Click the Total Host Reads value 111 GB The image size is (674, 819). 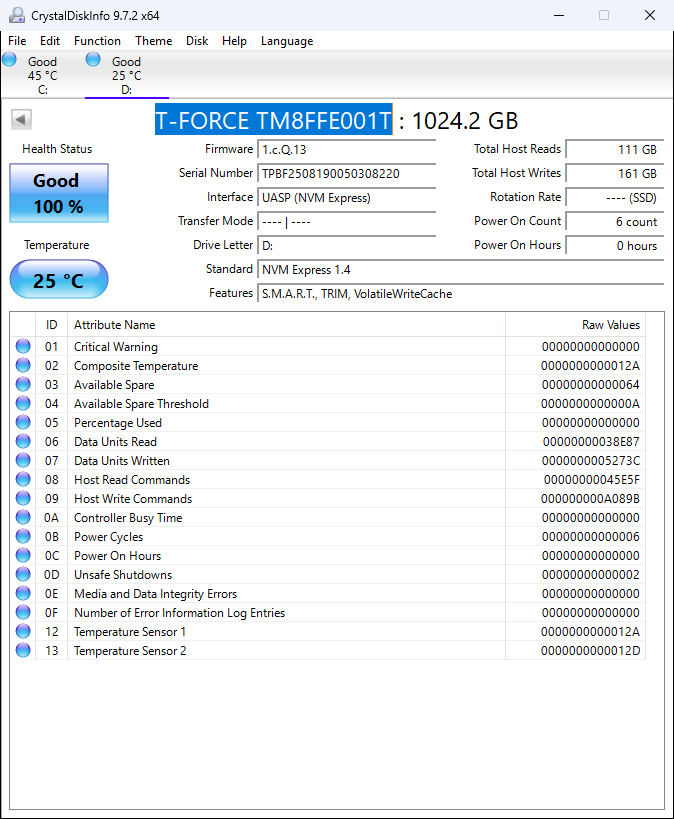615,150
